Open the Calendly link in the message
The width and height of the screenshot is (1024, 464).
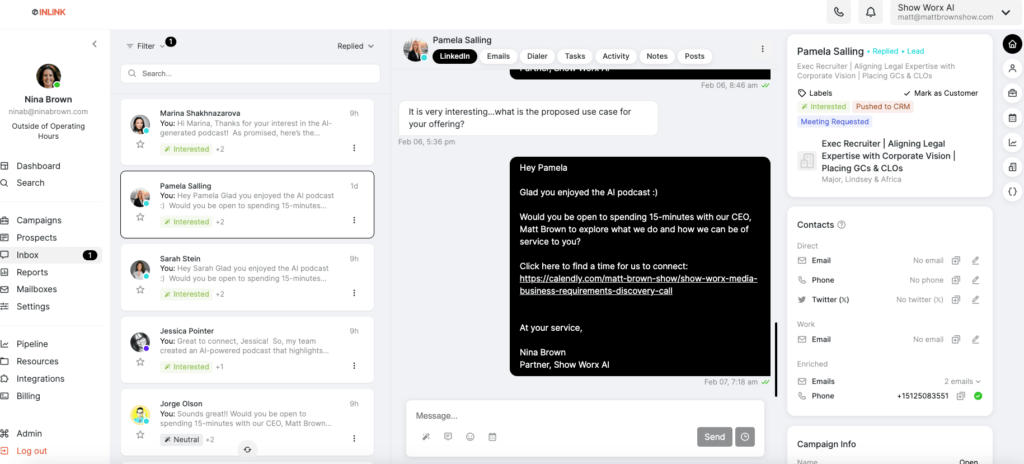click(x=639, y=284)
